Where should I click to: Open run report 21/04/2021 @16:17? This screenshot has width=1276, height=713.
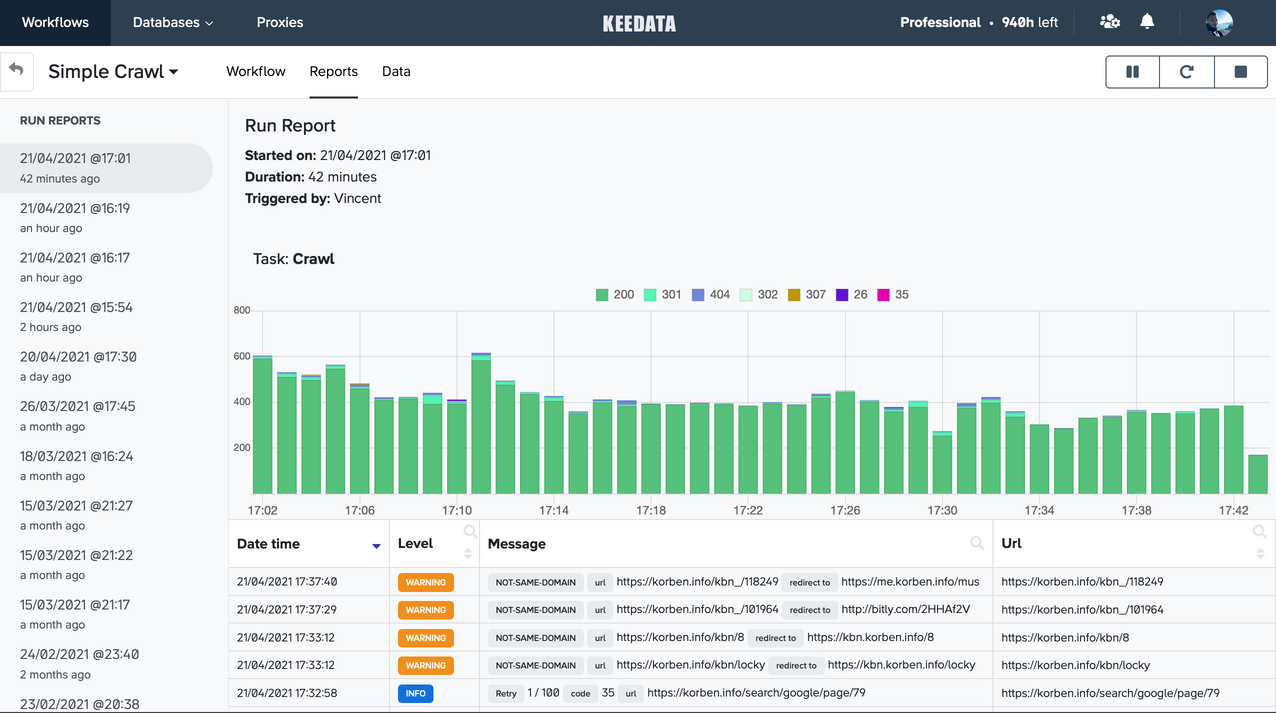[x=106, y=267]
